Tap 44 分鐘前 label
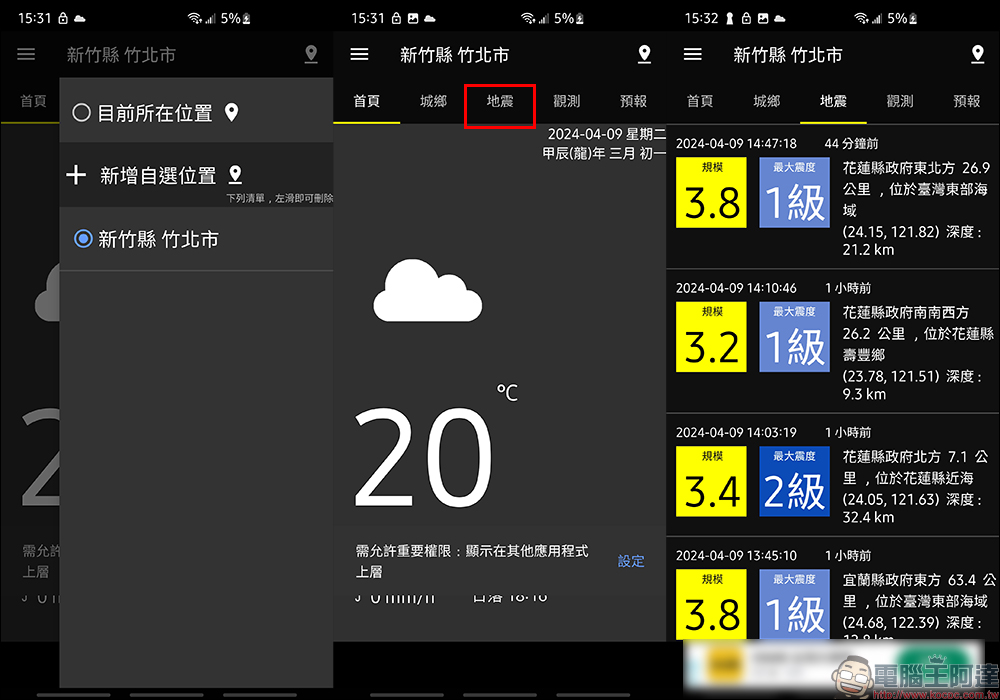The height and width of the screenshot is (700, 1000). pyautogui.click(x=851, y=143)
